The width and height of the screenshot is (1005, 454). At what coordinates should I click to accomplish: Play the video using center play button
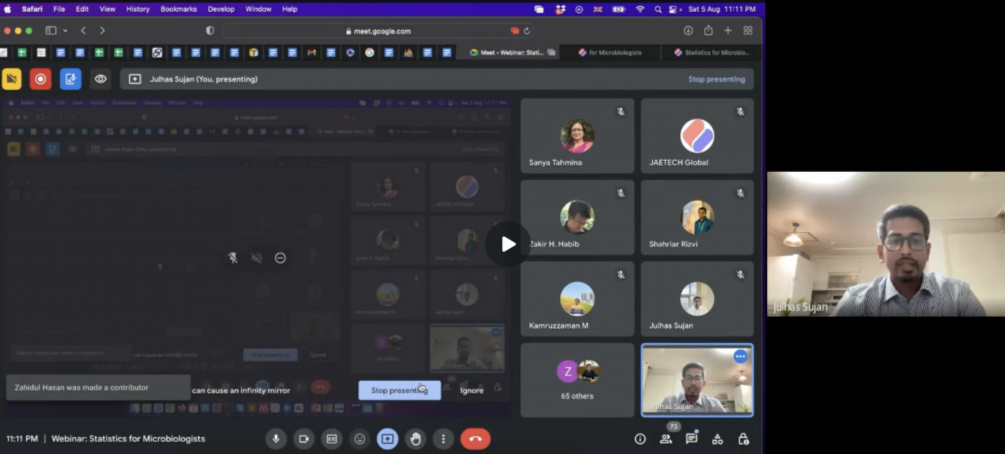point(508,244)
